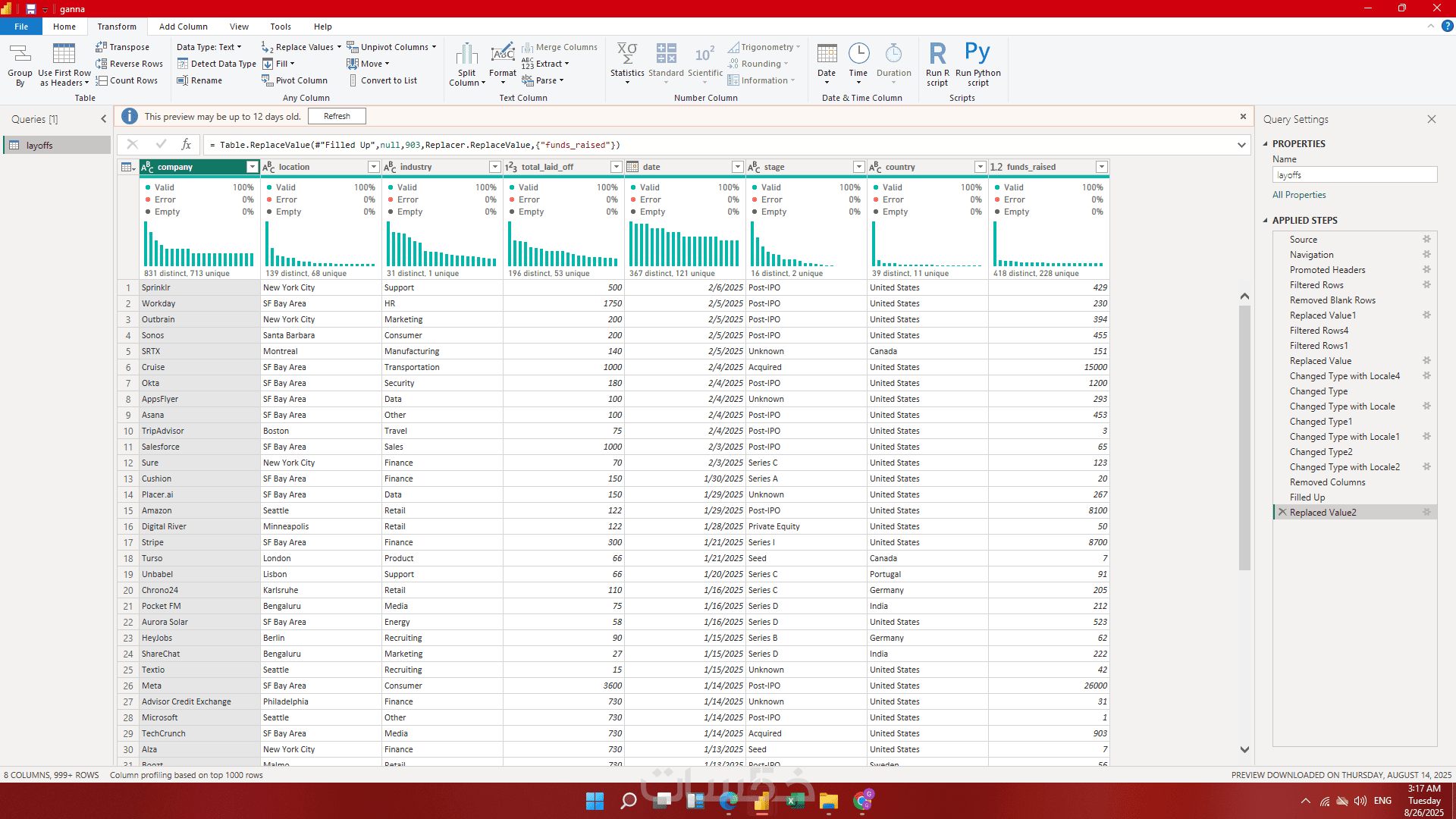Viewport: 1456px width, 819px height.
Task: Switch to the Add Column tab
Action: [x=183, y=27]
